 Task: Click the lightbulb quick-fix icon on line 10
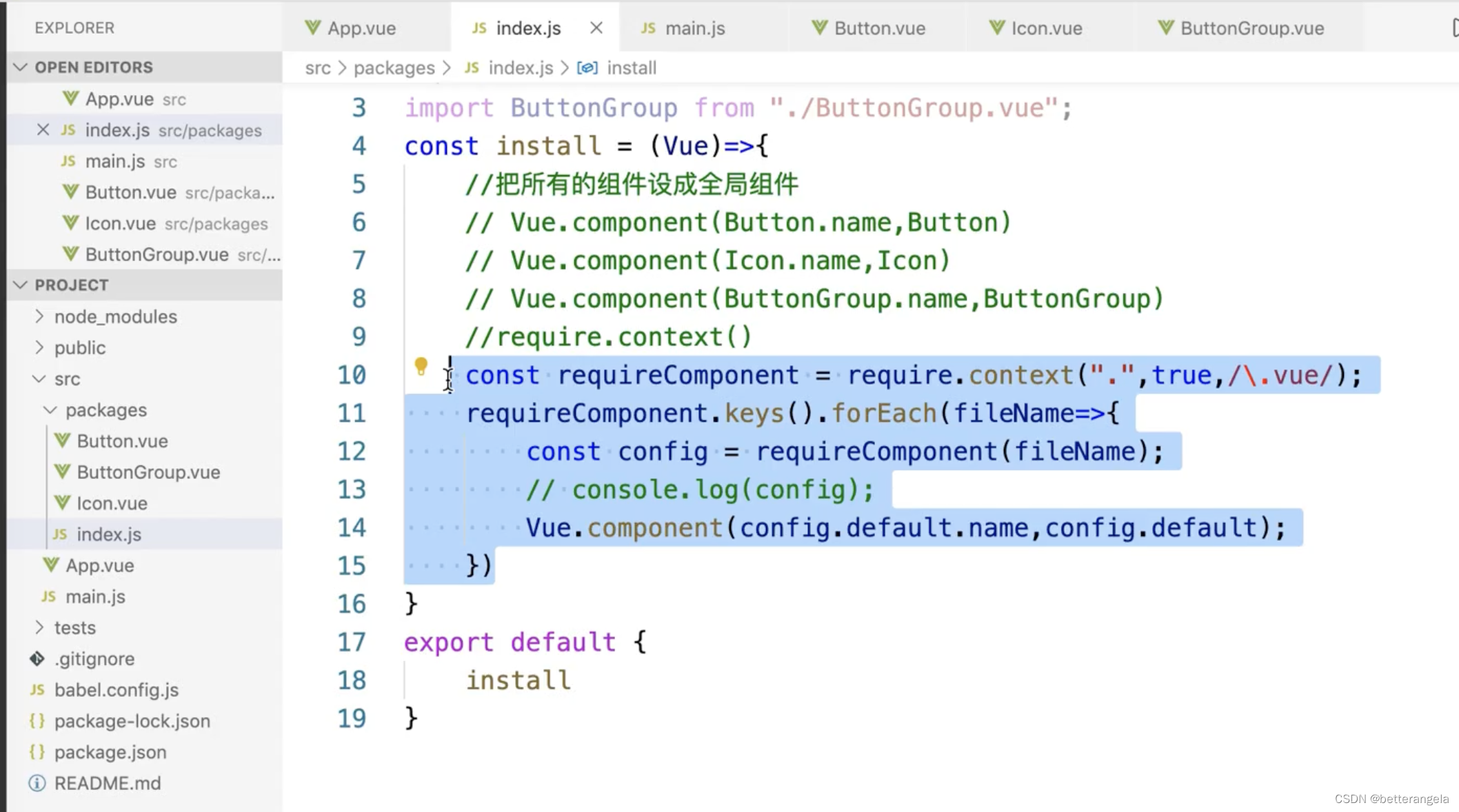[421, 366]
